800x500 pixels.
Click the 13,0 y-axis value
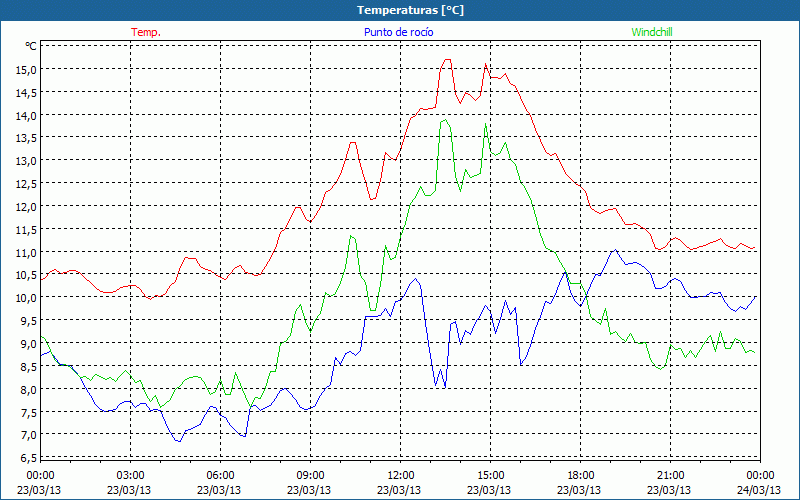(x=26, y=161)
